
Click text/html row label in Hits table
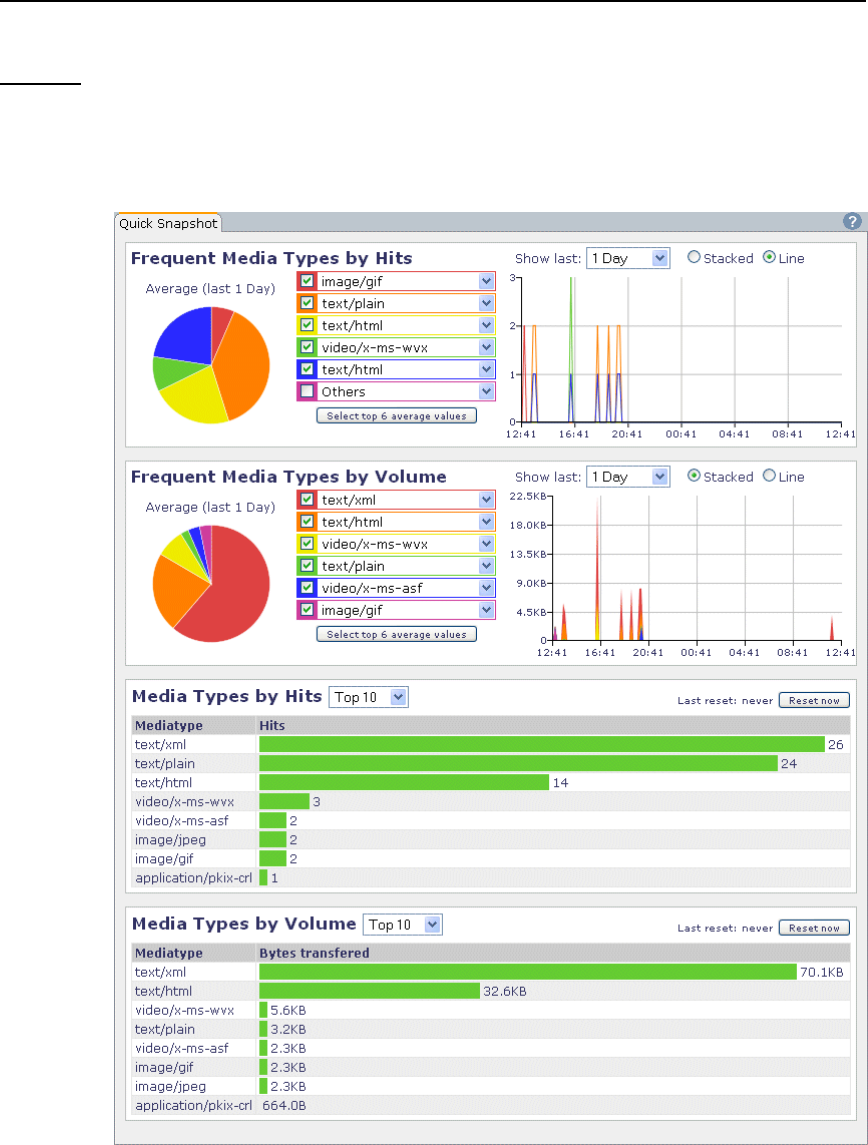tap(164, 782)
